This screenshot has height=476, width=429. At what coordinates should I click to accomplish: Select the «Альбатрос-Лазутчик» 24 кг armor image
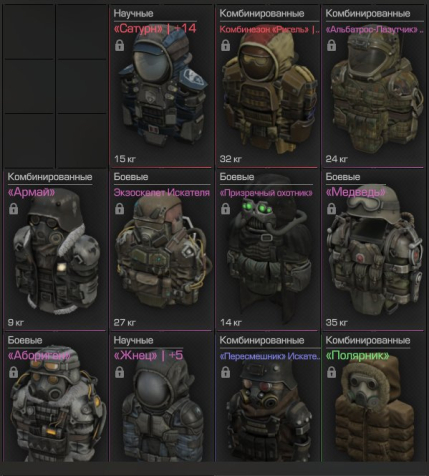[x=375, y=92]
